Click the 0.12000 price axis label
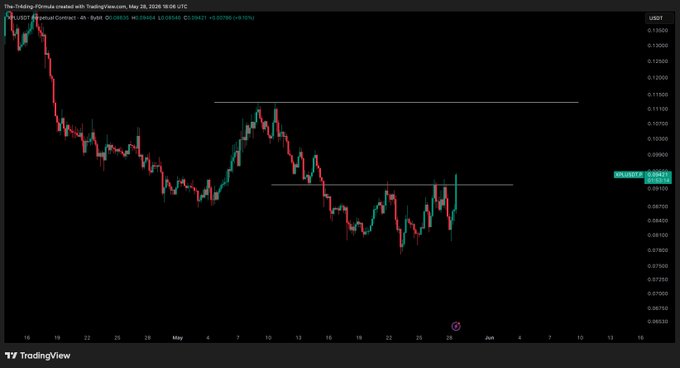Screen dimensions: 680x368 (657, 78)
